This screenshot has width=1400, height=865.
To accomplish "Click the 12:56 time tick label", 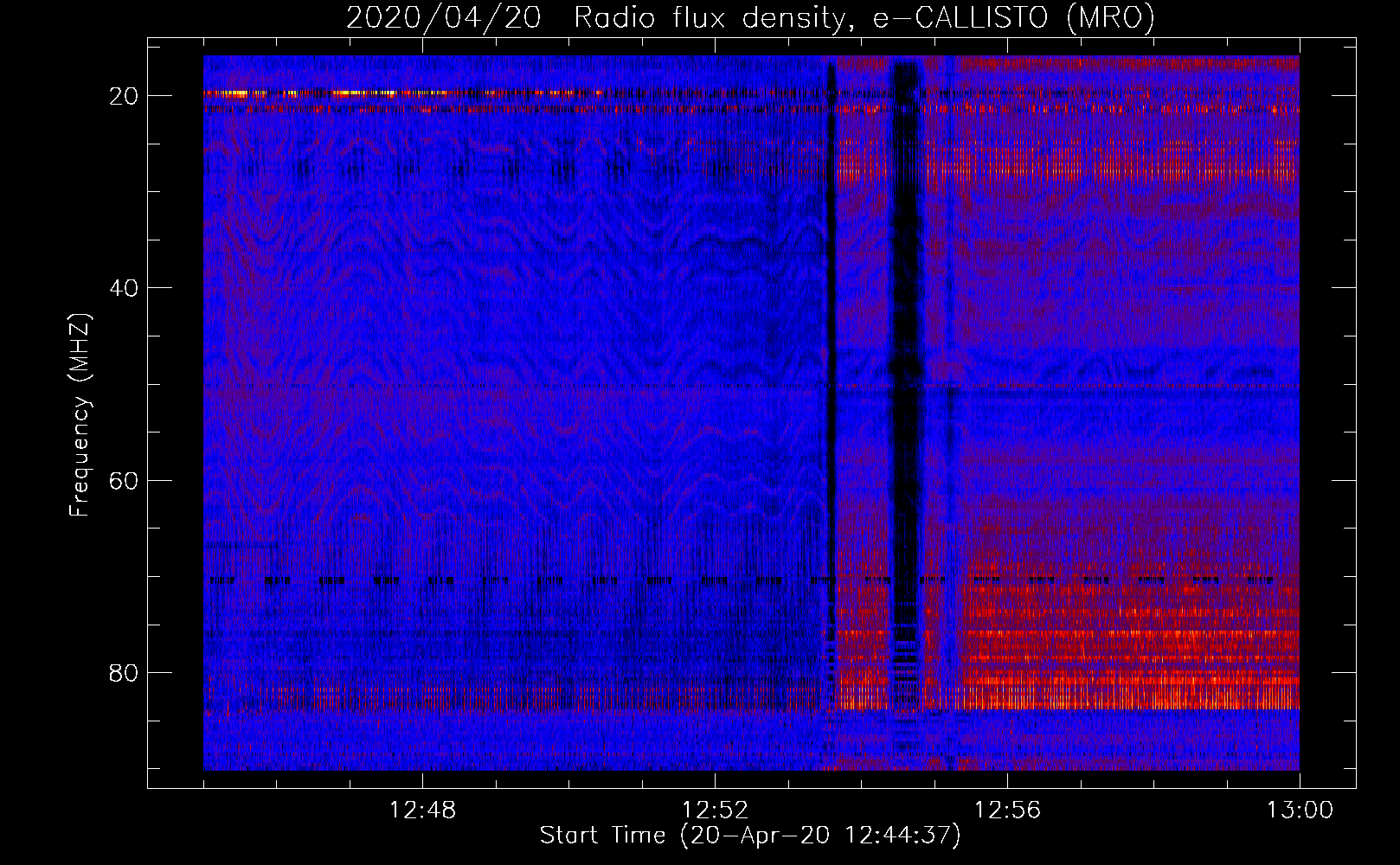I will click(1008, 811).
